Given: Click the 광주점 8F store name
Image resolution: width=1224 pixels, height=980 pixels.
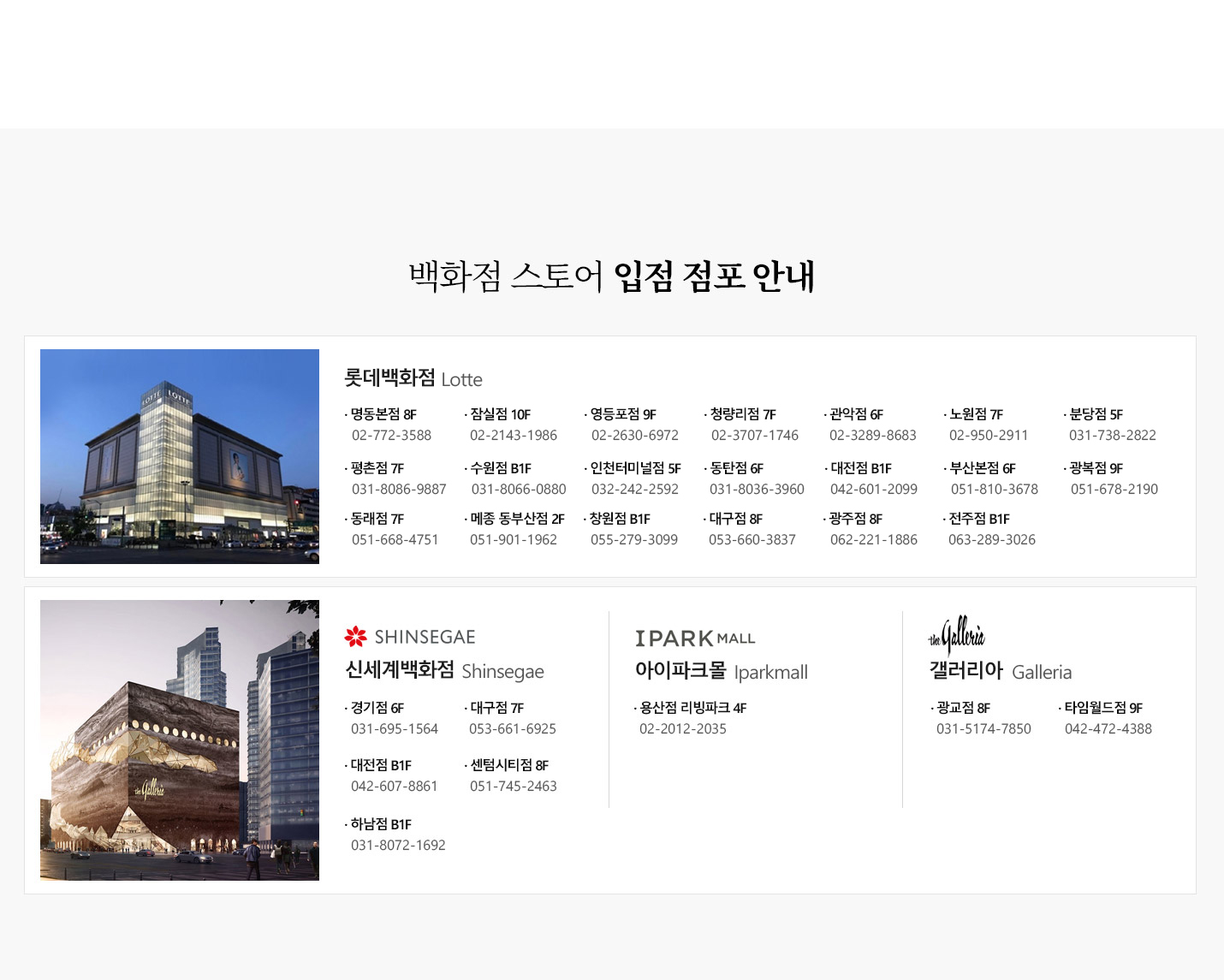Looking at the screenshot, I should point(856,520).
